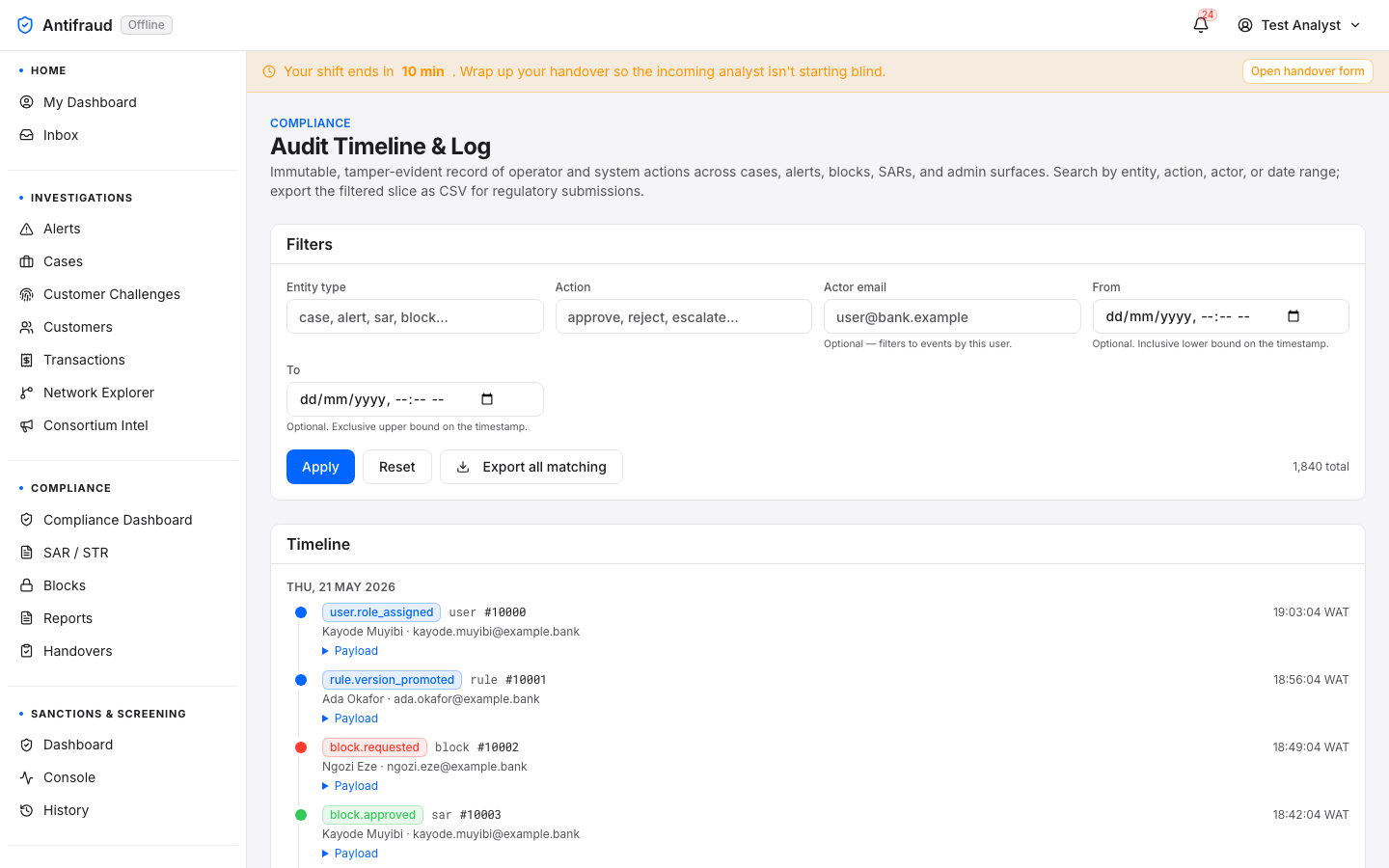The width and height of the screenshot is (1389, 868).
Task: Open the notifications bell
Action: pyautogui.click(x=1201, y=25)
